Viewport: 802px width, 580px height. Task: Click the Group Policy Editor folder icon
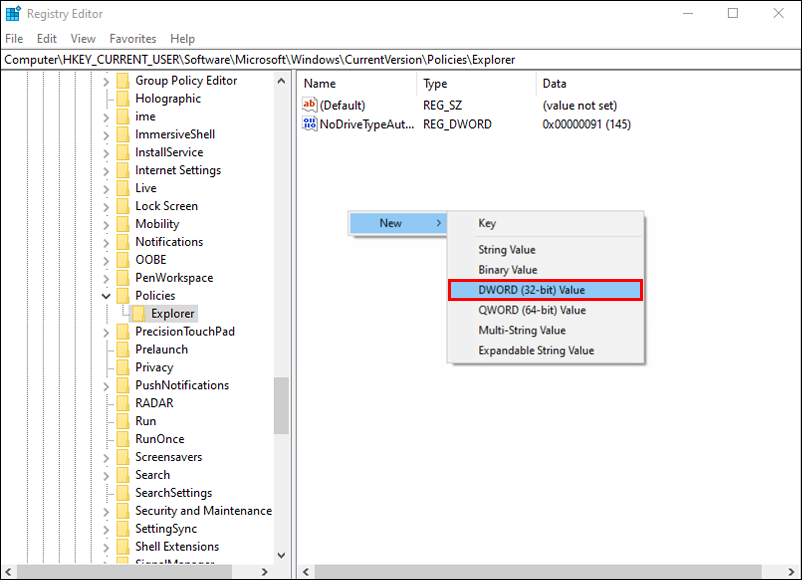click(x=123, y=81)
